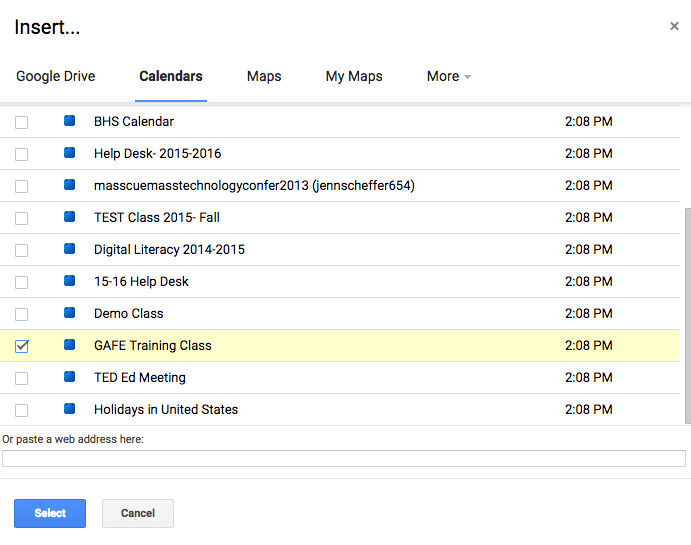Click the blue calendar icon beside BHS Calendar

point(70,121)
